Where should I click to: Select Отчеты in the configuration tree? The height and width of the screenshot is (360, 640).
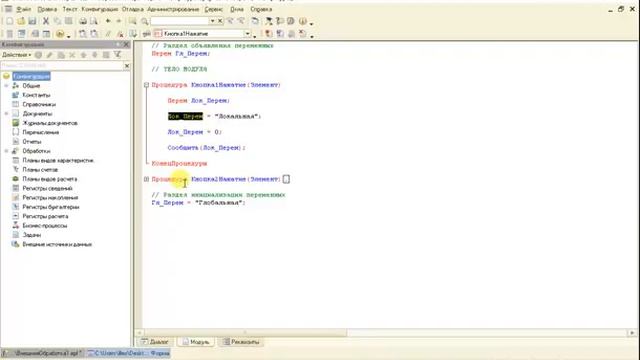click(32, 142)
